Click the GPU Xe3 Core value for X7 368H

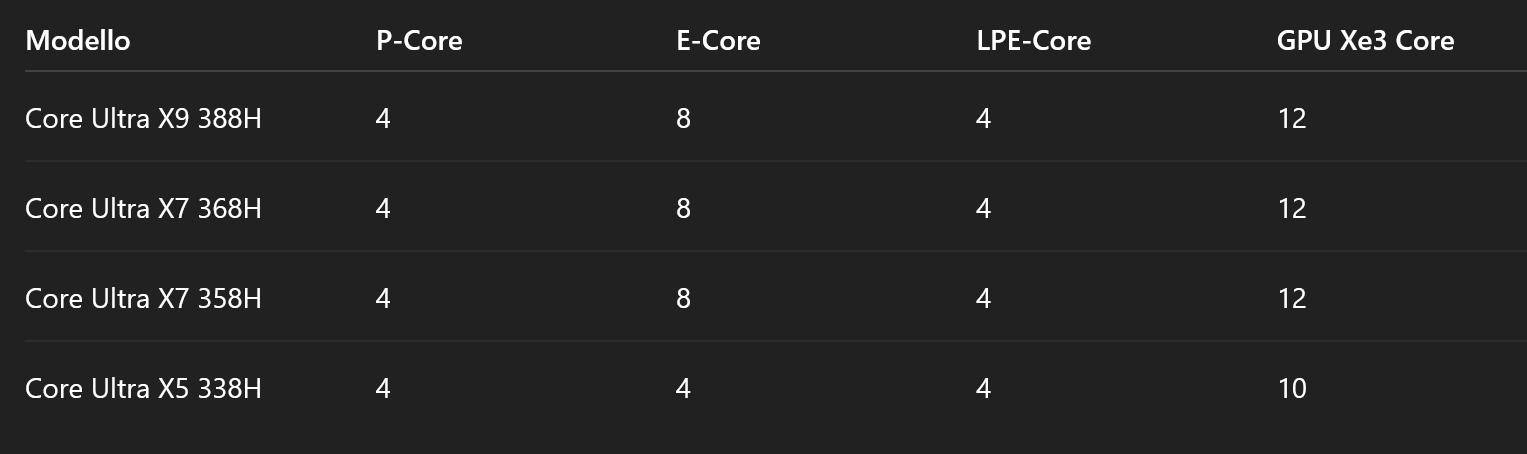(1292, 209)
